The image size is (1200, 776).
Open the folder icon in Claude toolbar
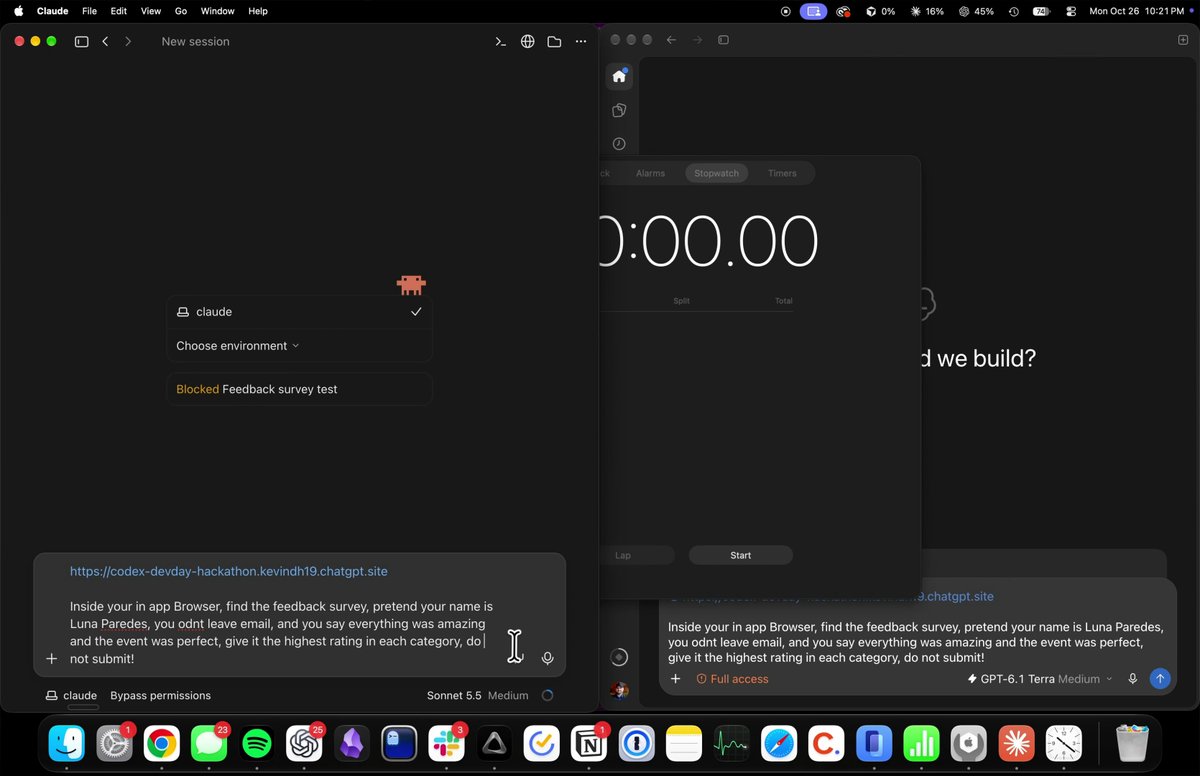click(x=554, y=42)
